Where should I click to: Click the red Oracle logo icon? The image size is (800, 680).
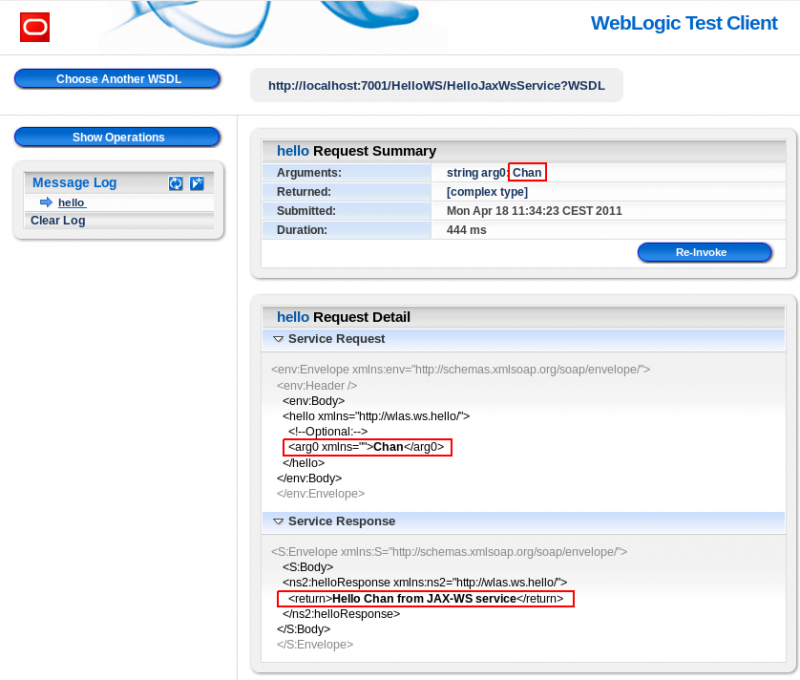35,27
